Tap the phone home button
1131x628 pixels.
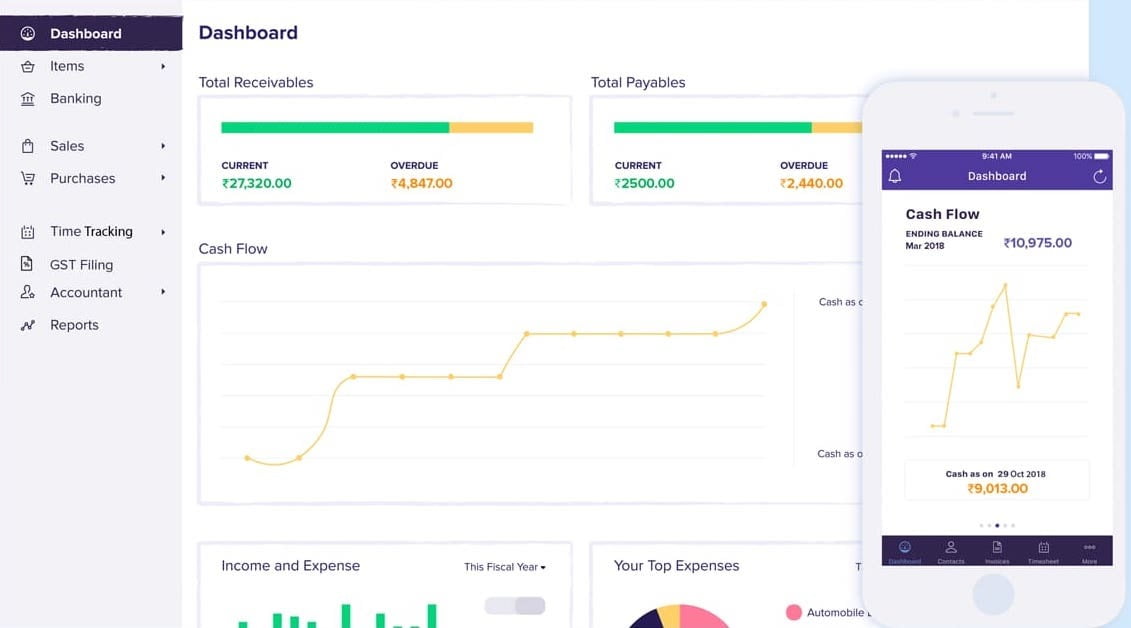coord(993,594)
